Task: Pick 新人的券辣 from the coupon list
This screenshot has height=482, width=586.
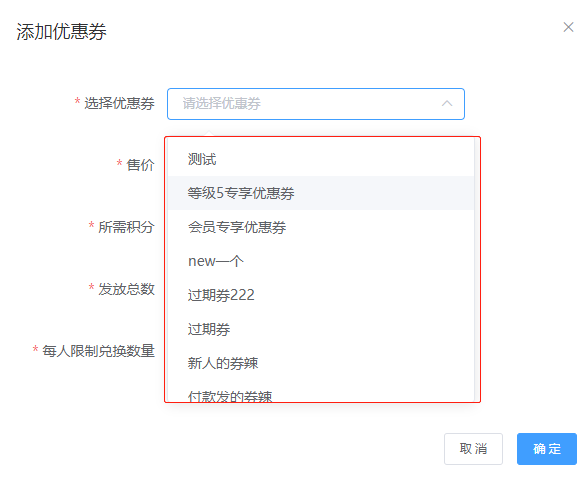Action: point(321,363)
